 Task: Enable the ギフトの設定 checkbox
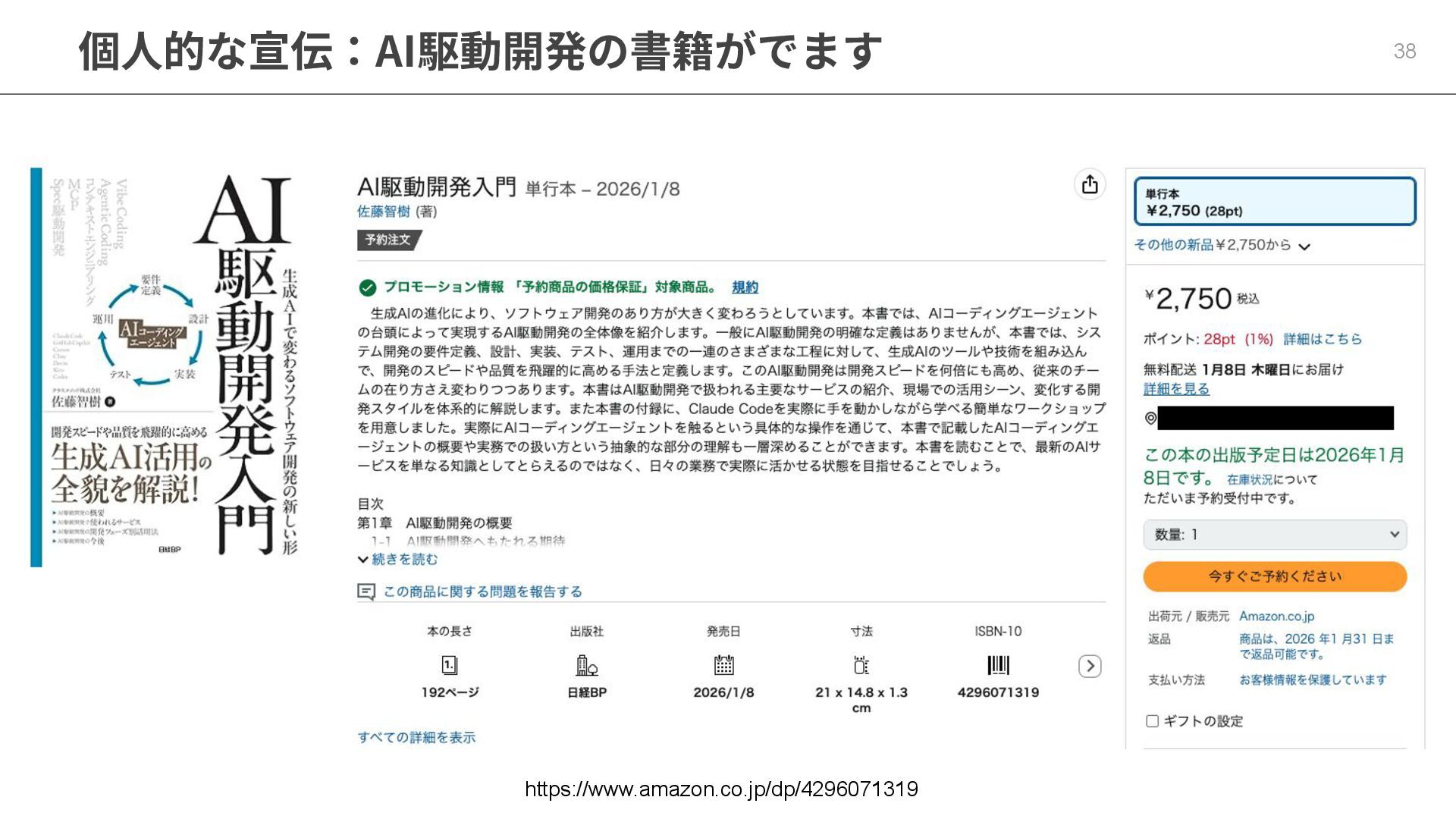tap(1152, 721)
